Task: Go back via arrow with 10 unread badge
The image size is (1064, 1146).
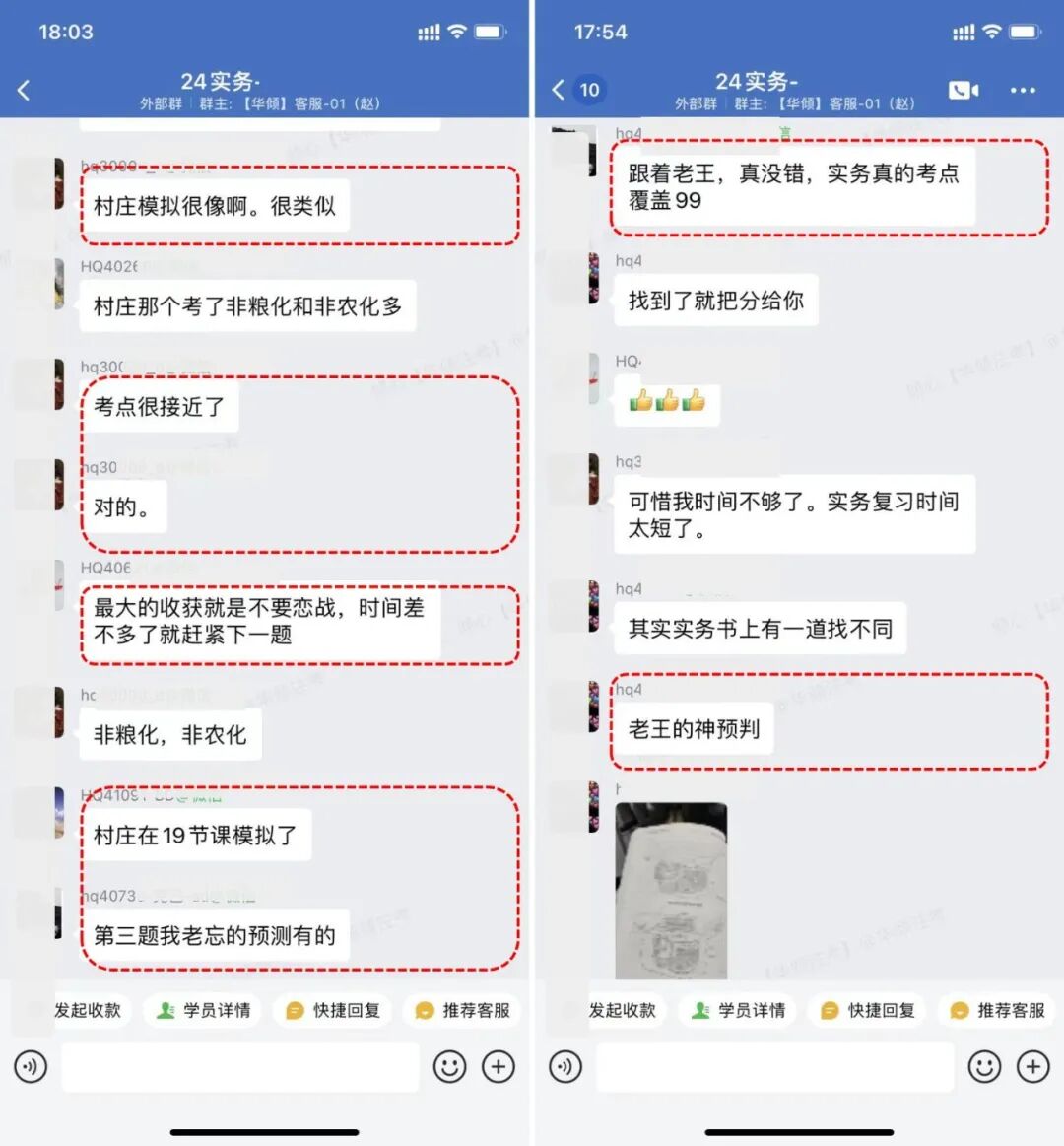Action: (x=578, y=90)
